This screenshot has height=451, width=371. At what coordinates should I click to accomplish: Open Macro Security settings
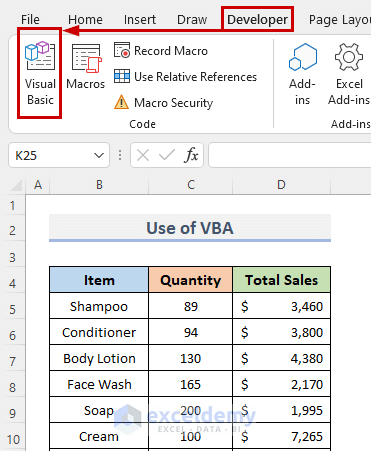(163, 103)
